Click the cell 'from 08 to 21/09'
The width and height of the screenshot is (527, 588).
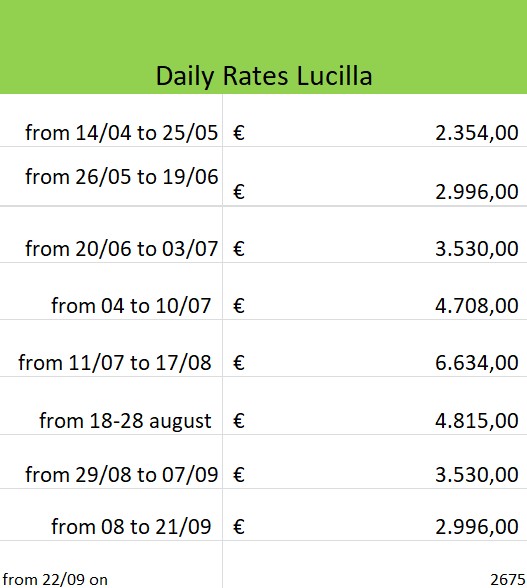(x=111, y=514)
